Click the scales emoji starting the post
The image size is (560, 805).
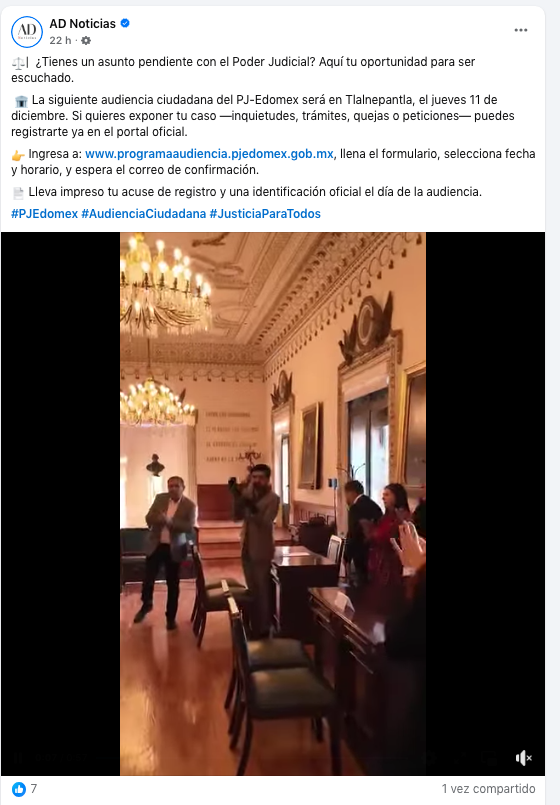(20, 64)
